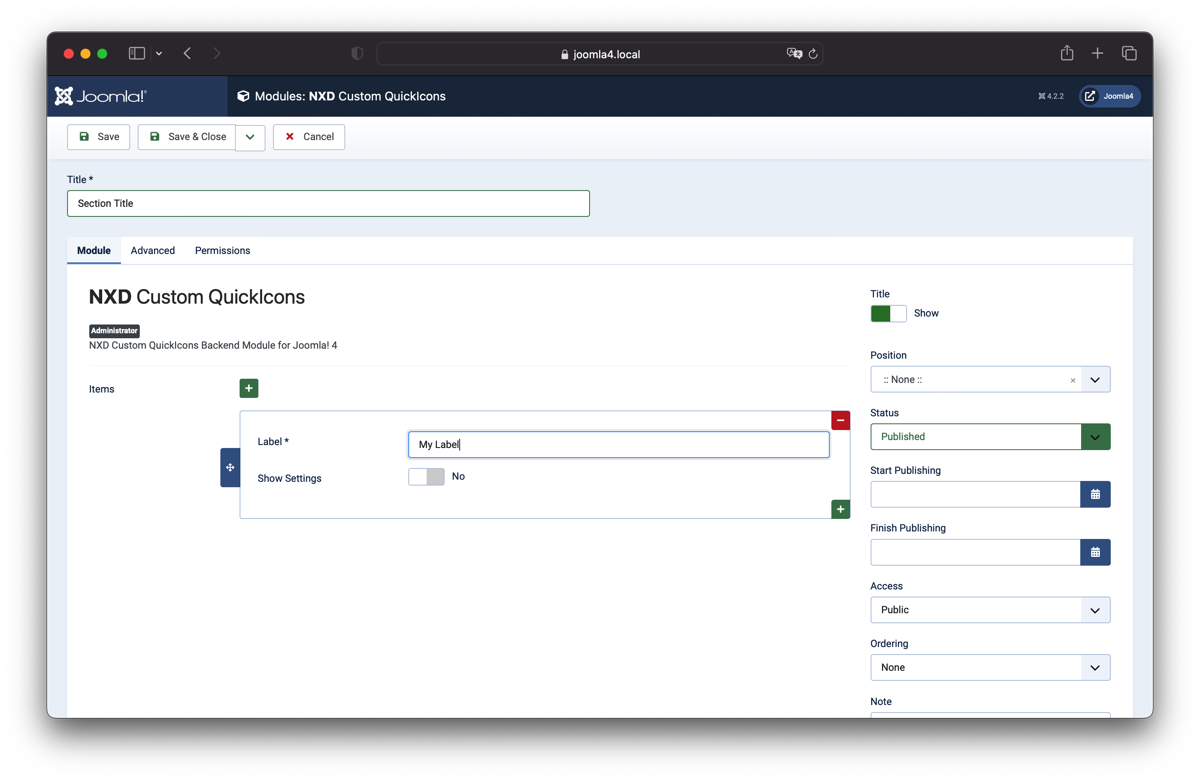
Task: Click the blue drag handle icon
Action: coord(230,467)
